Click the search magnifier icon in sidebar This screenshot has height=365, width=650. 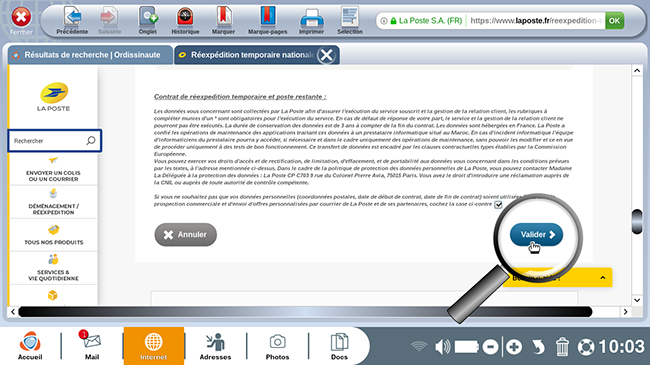tap(91, 141)
